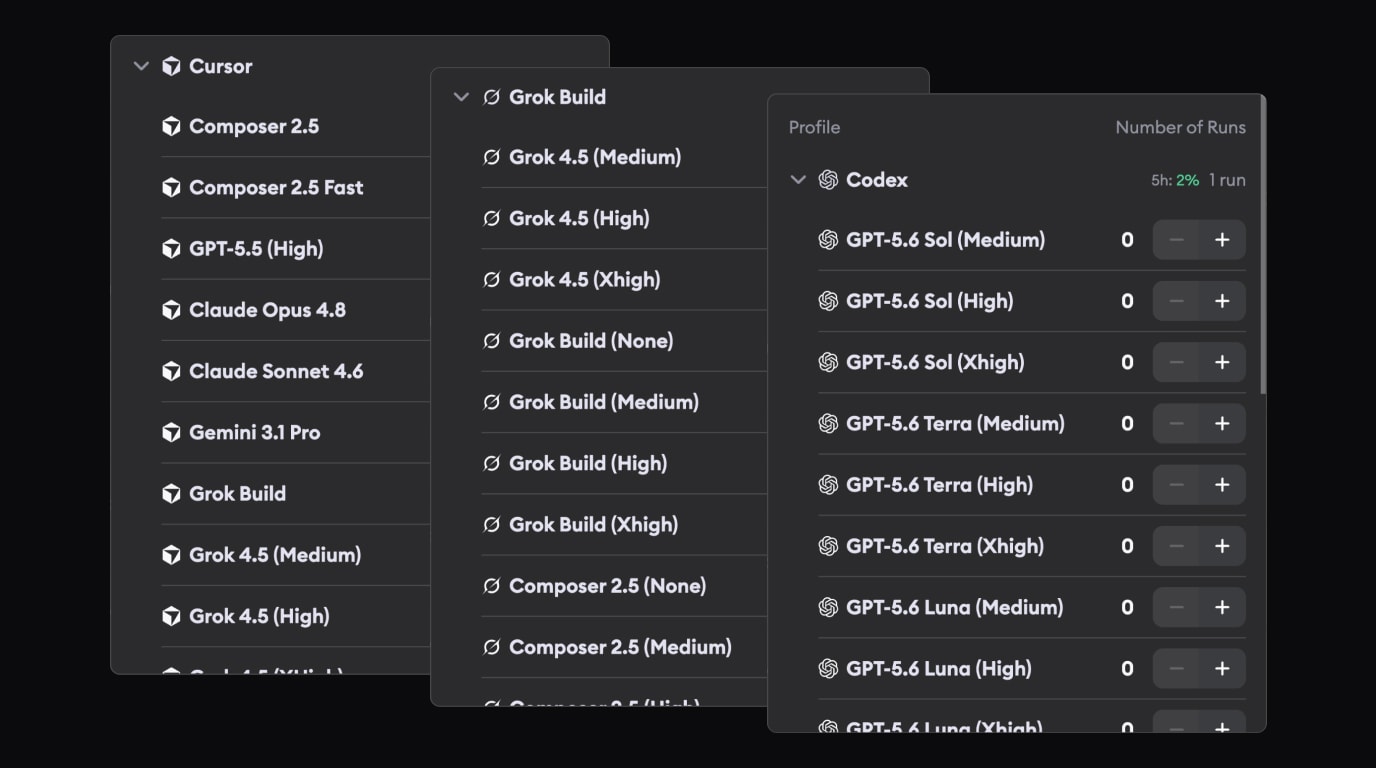Click OpenAI icon beside GPT-5.6 Terra (Medium)
The height and width of the screenshot is (768, 1376).
(828, 423)
